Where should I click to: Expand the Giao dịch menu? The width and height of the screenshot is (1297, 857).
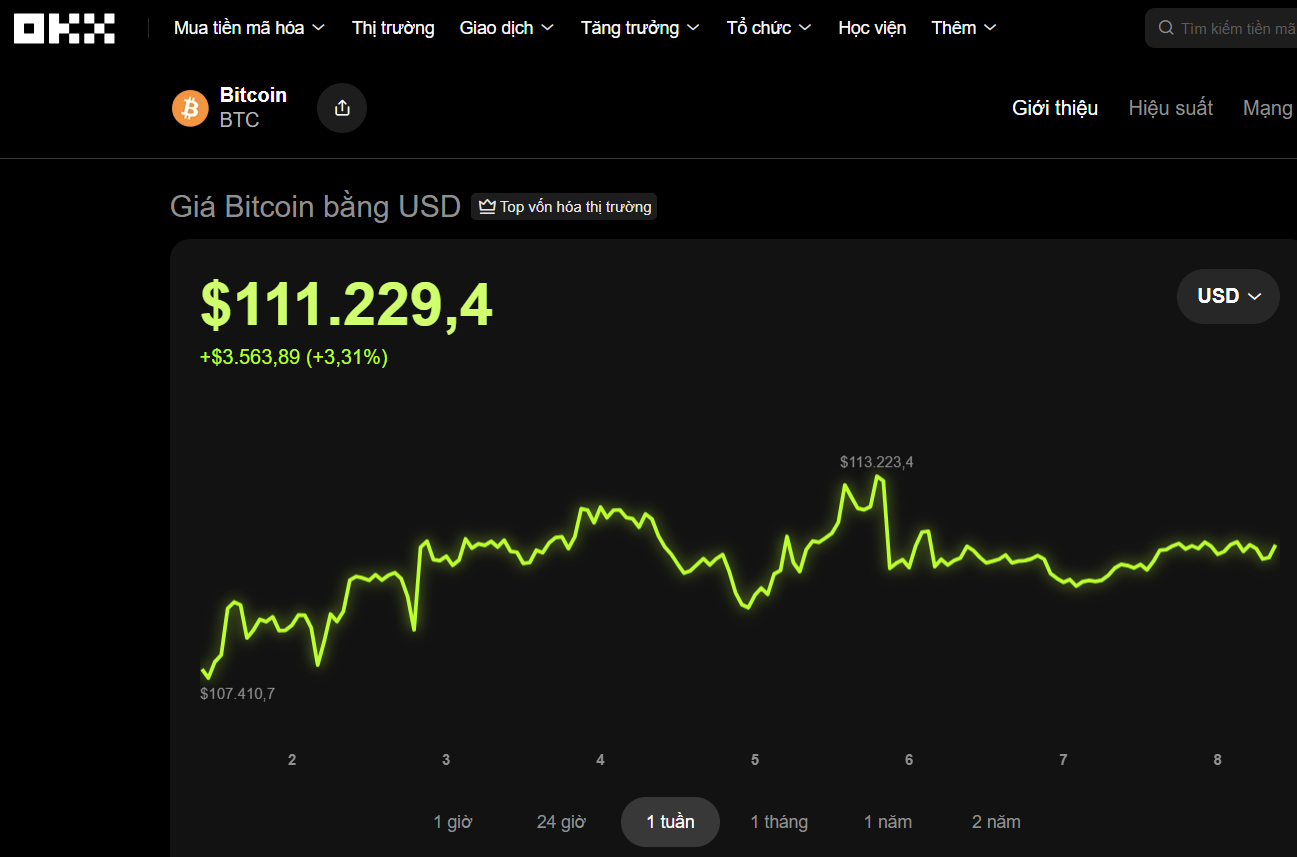(506, 28)
